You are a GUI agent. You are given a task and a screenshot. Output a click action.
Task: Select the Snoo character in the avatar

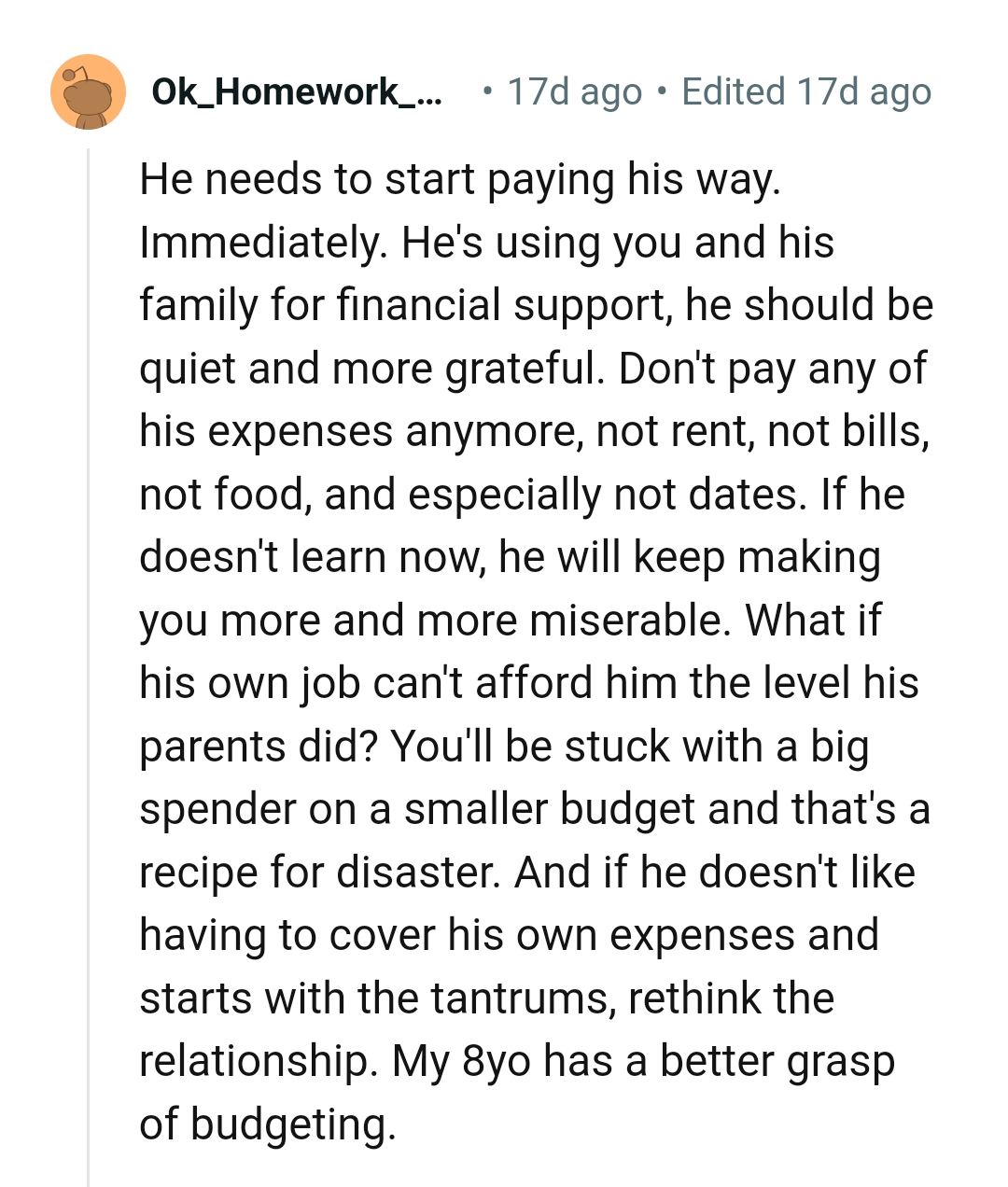pyautogui.click(x=89, y=93)
